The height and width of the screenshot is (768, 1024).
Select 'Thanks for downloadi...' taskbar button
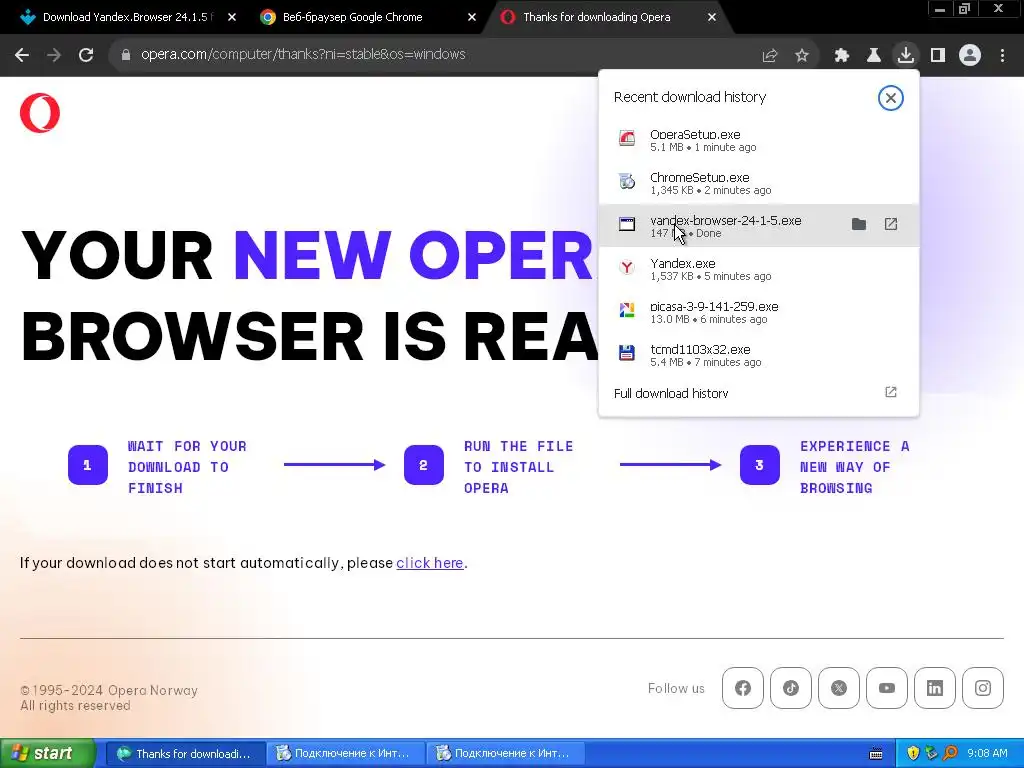185,754
